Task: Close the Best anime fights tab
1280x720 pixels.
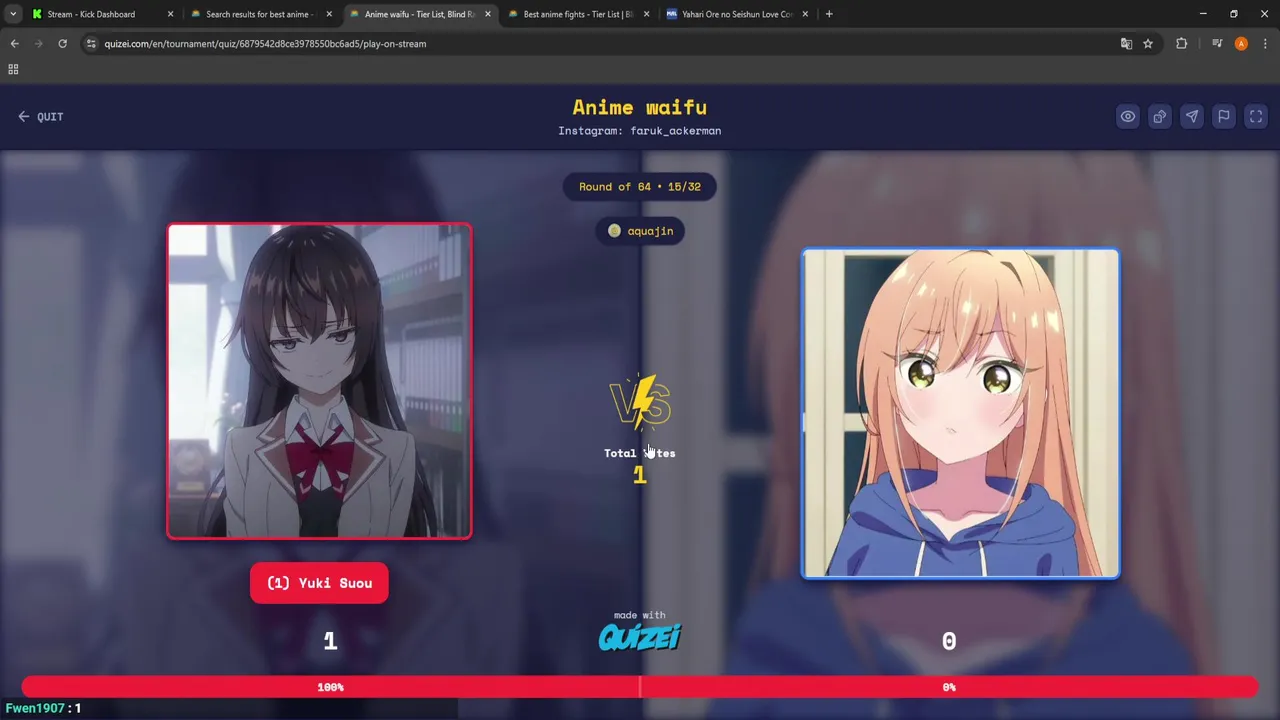Action: (646, 14)
